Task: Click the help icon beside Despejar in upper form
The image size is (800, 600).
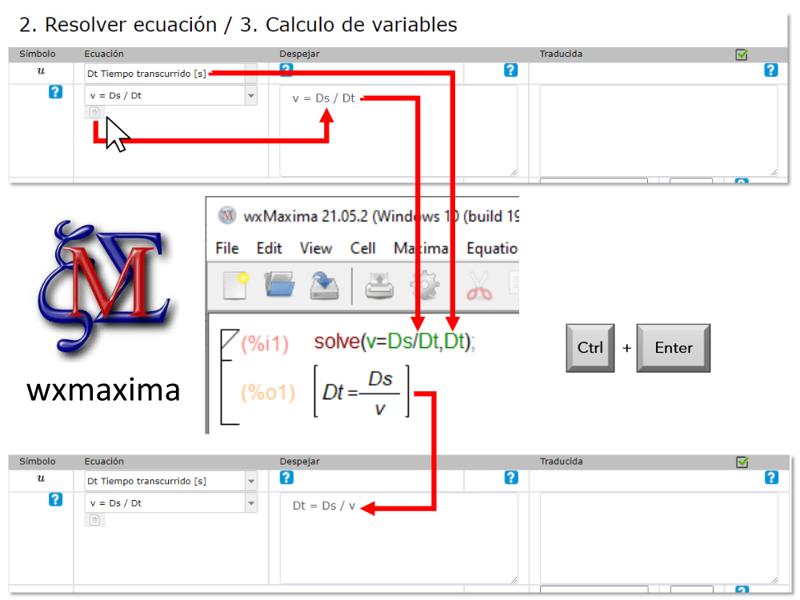Action: click(x=286, y=69)
